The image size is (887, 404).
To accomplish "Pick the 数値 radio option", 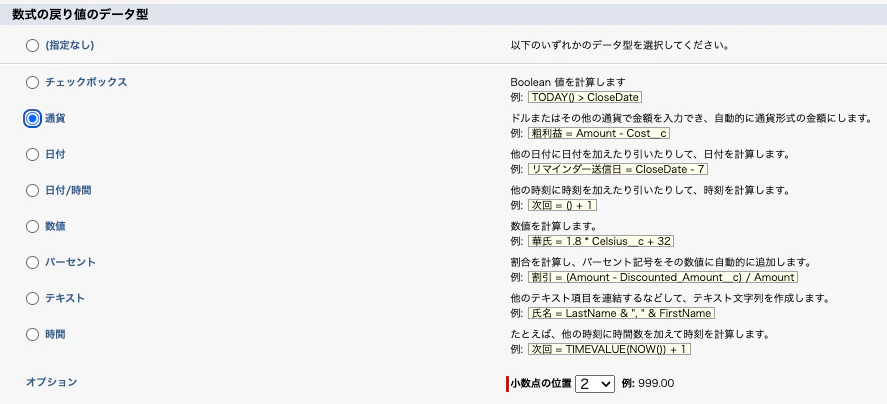I will pos(32,226).
